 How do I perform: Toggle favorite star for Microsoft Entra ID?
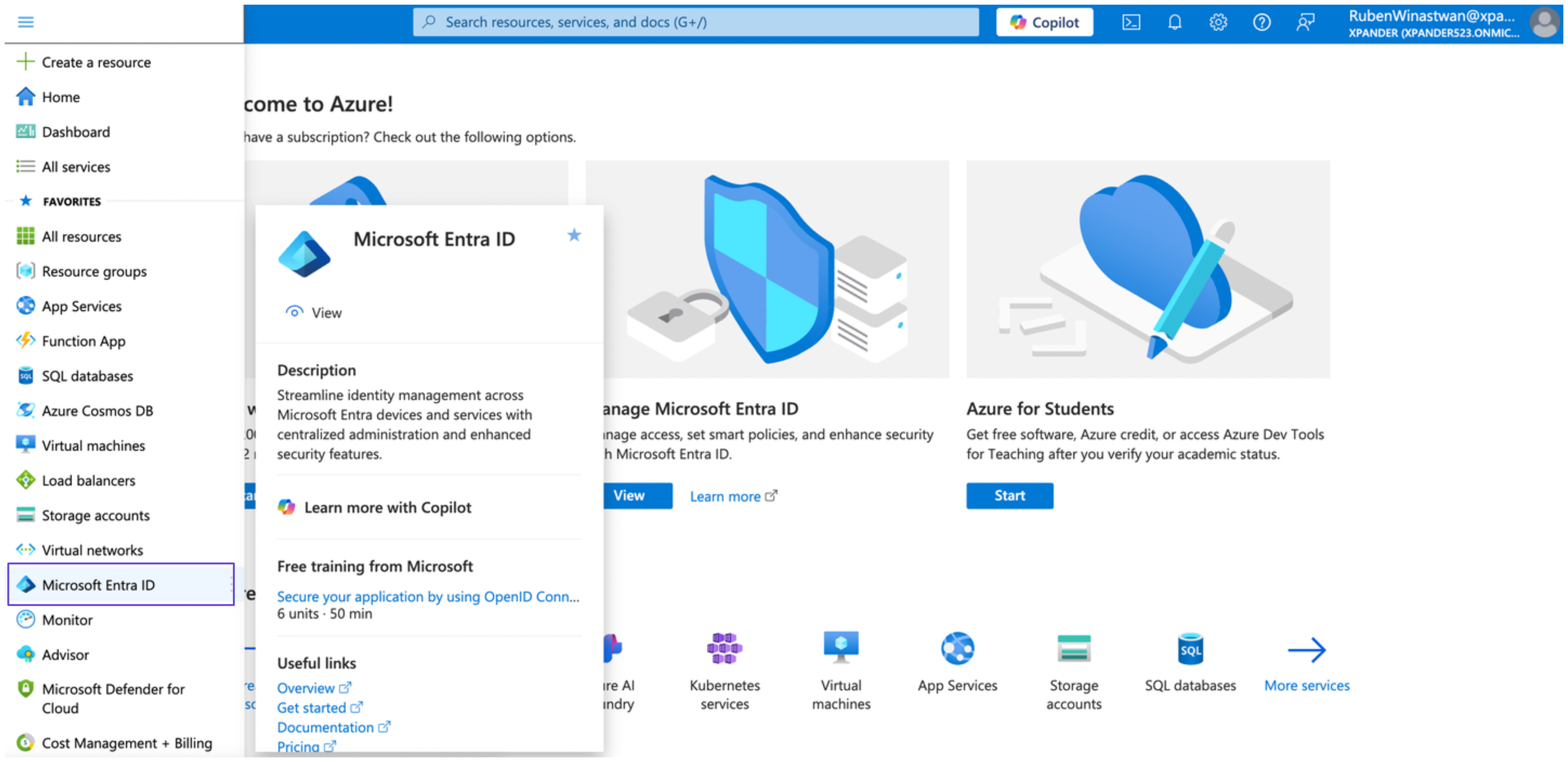[x=573, y=235]
